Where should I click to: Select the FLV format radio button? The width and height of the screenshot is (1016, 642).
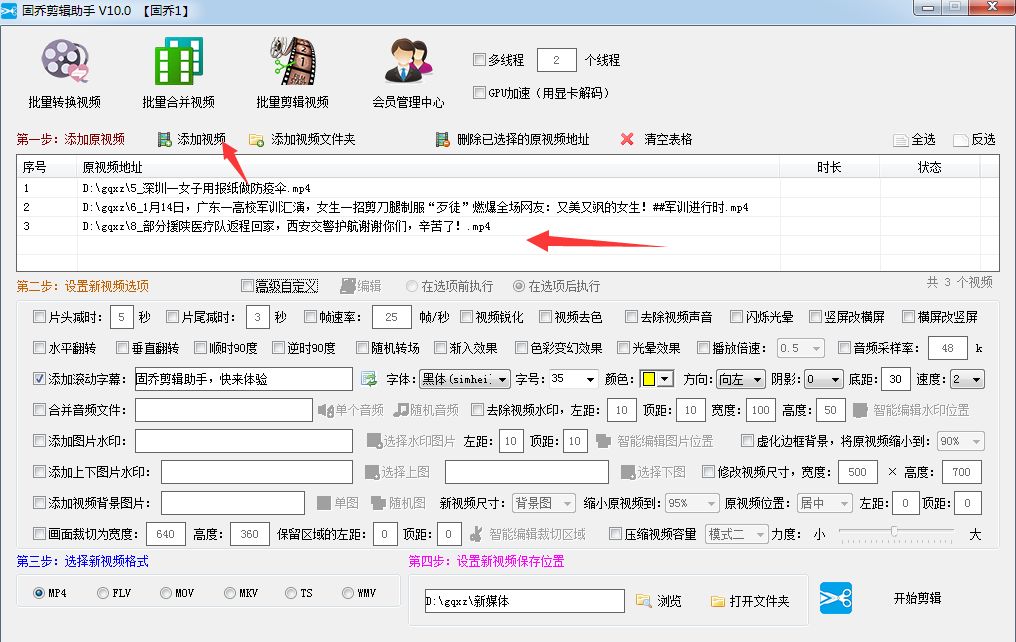pyautogui.click(x=102, y=593)
